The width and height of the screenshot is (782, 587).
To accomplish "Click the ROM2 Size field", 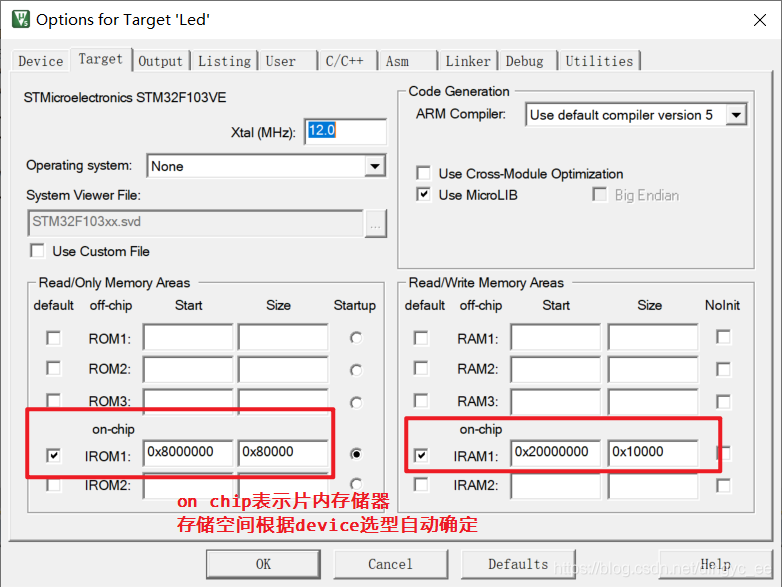I will click(283, 370).
